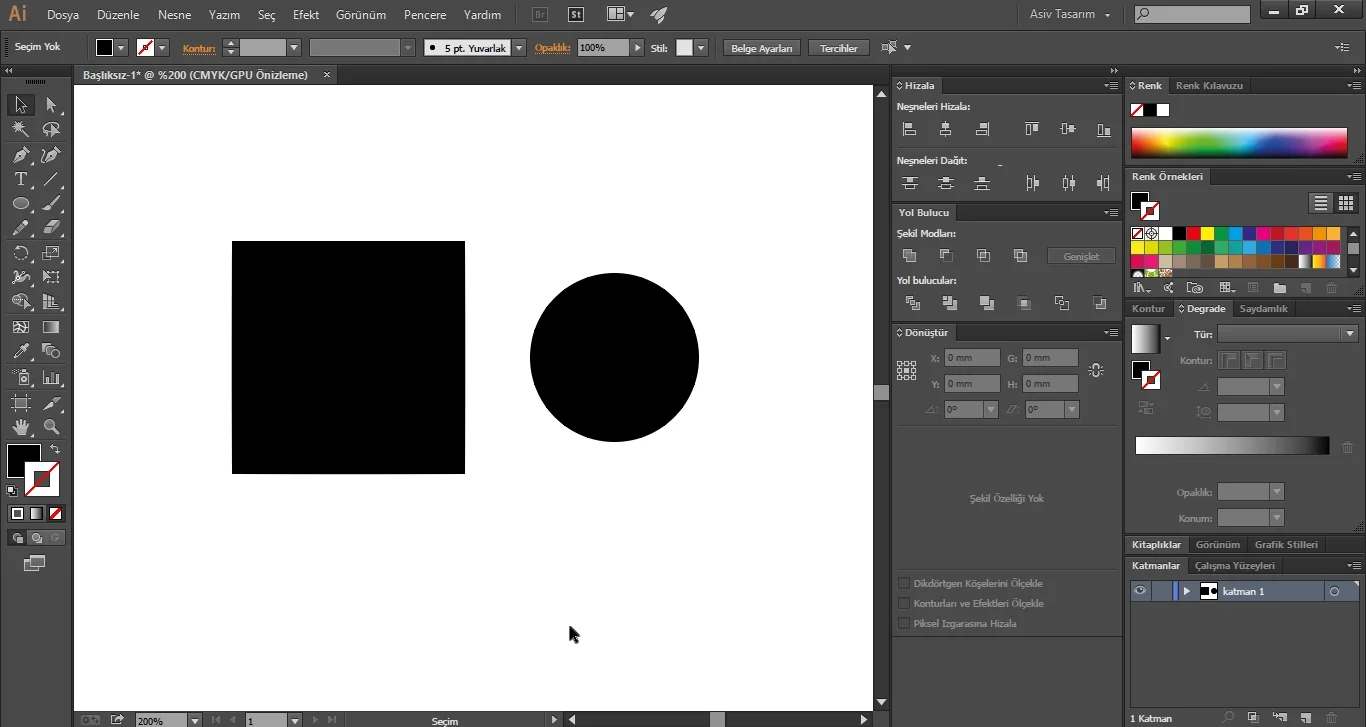This screenshot has height=727, width=1366.
Task: Choose the Ellipse tool
Action: click(x=20, y=204)
